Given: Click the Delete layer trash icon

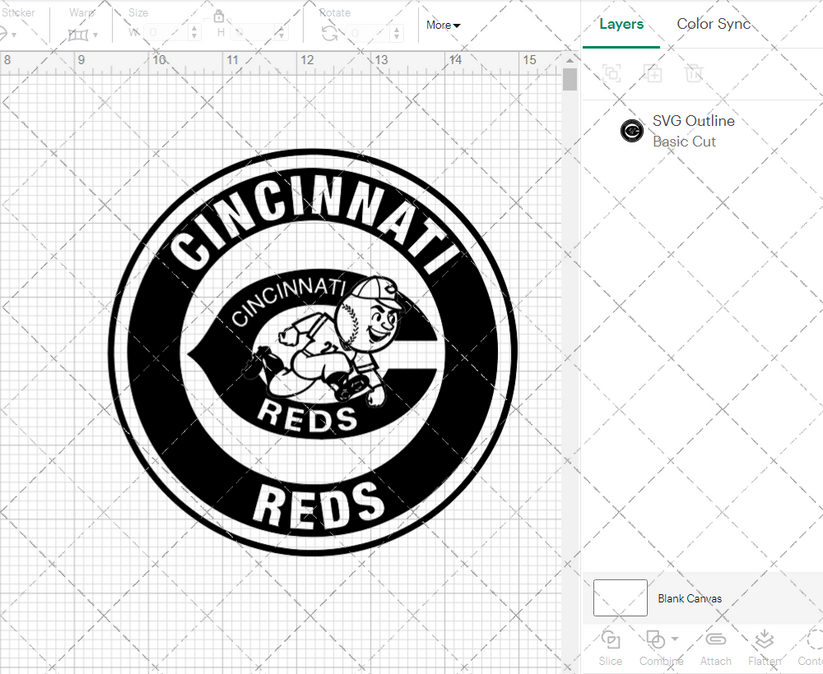Looking at the screenshot, I should point(695,74).
